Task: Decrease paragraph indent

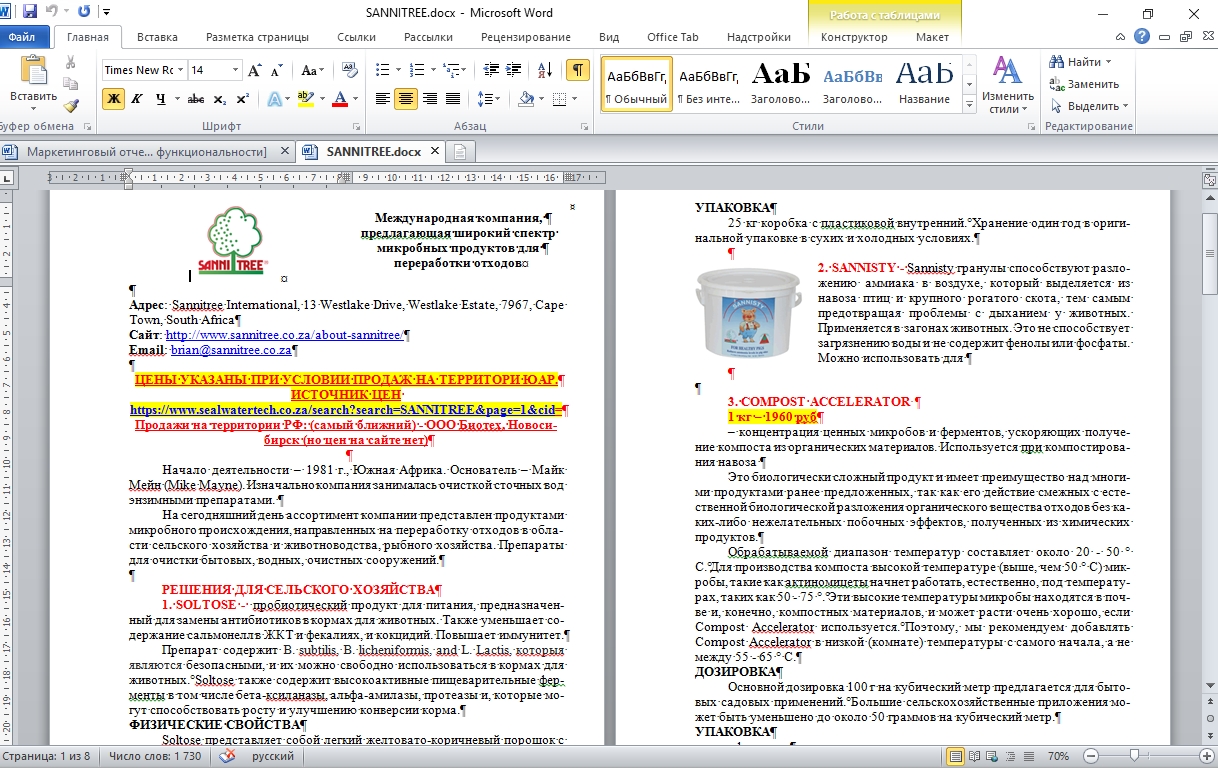Action: [x=490, y=70]
